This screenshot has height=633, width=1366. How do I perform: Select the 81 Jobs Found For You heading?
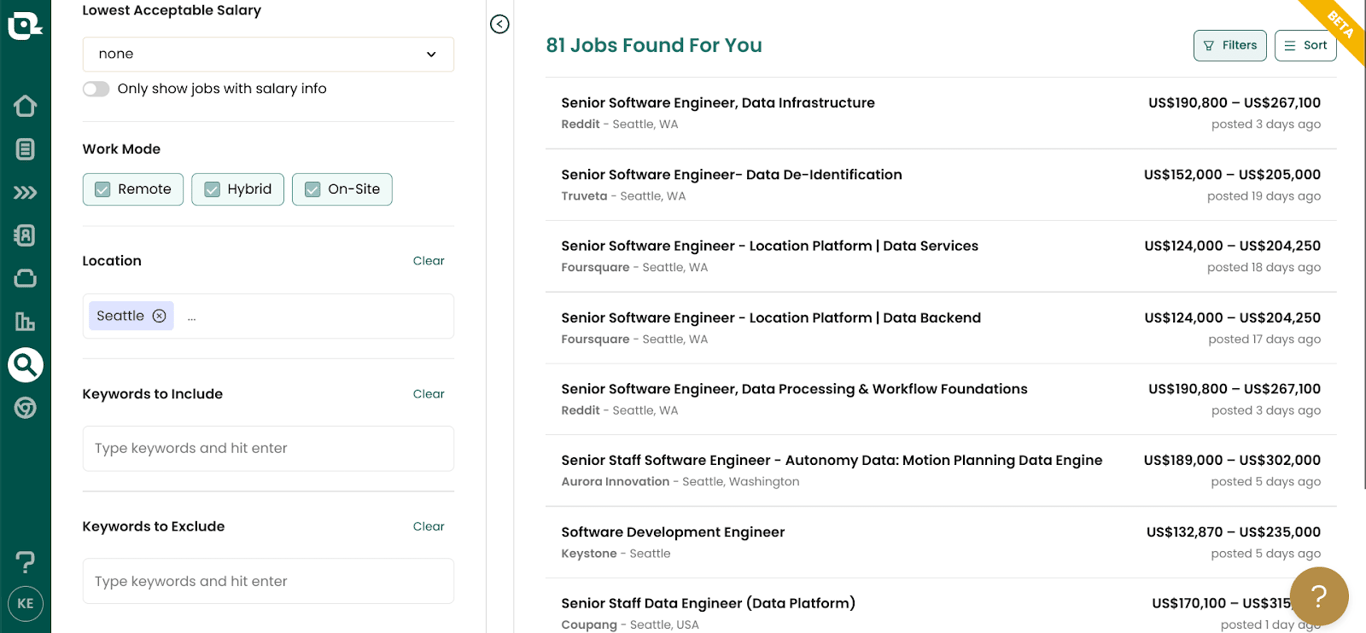(654, 45)
